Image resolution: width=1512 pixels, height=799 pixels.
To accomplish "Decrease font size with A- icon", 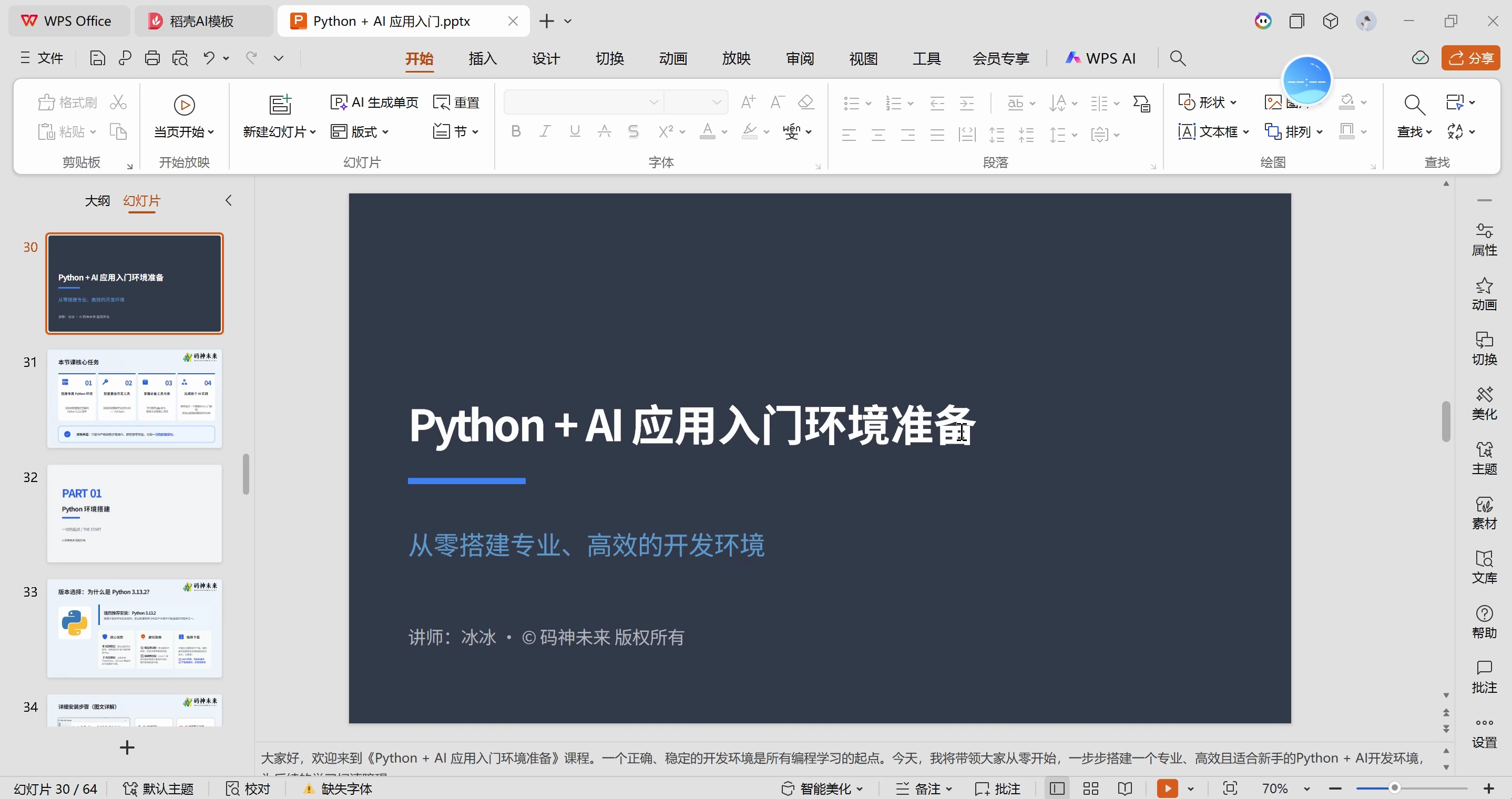I will coord(777,102).
